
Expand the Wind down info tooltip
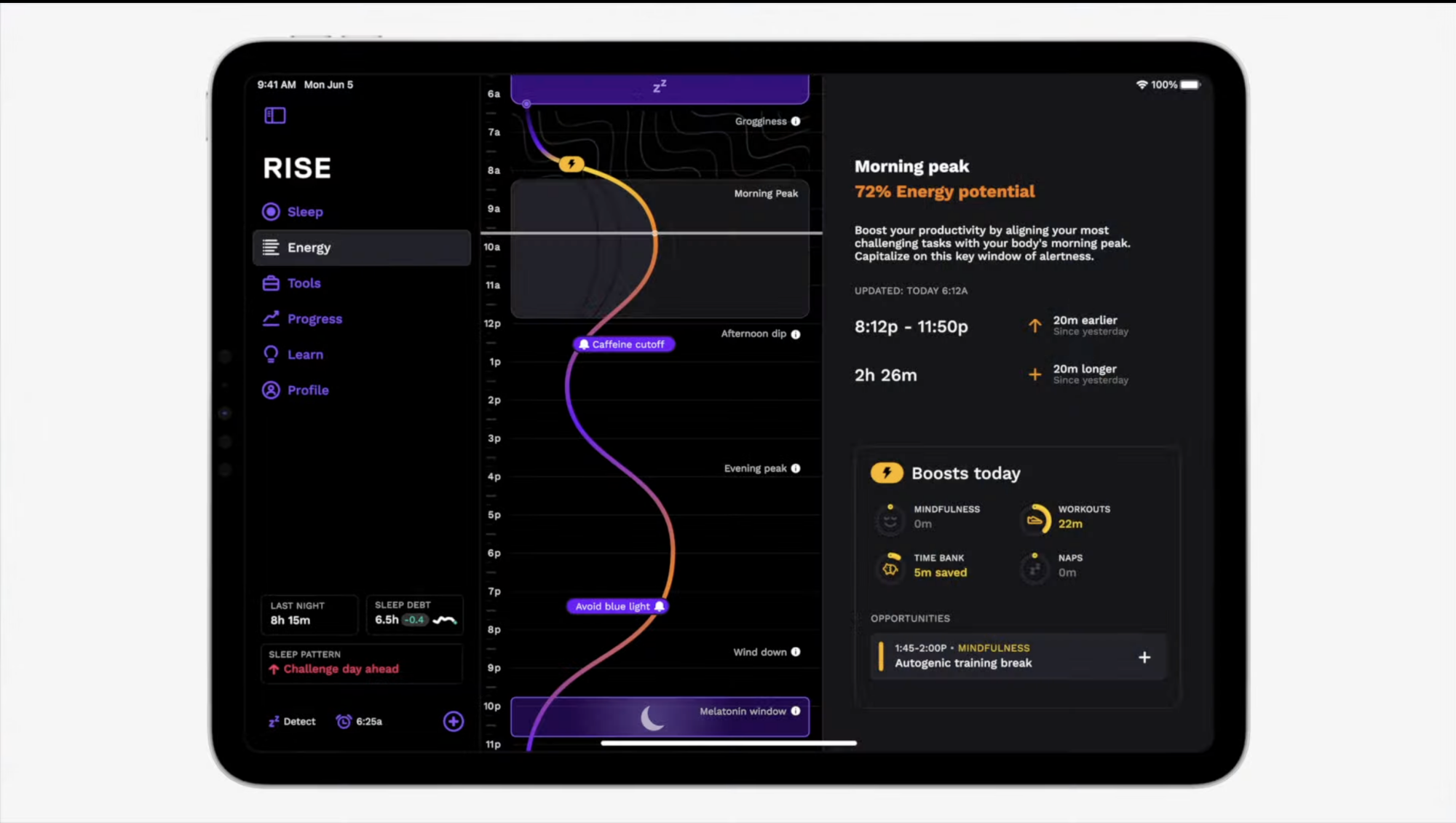pyautogui.click(x=796, y=652)
